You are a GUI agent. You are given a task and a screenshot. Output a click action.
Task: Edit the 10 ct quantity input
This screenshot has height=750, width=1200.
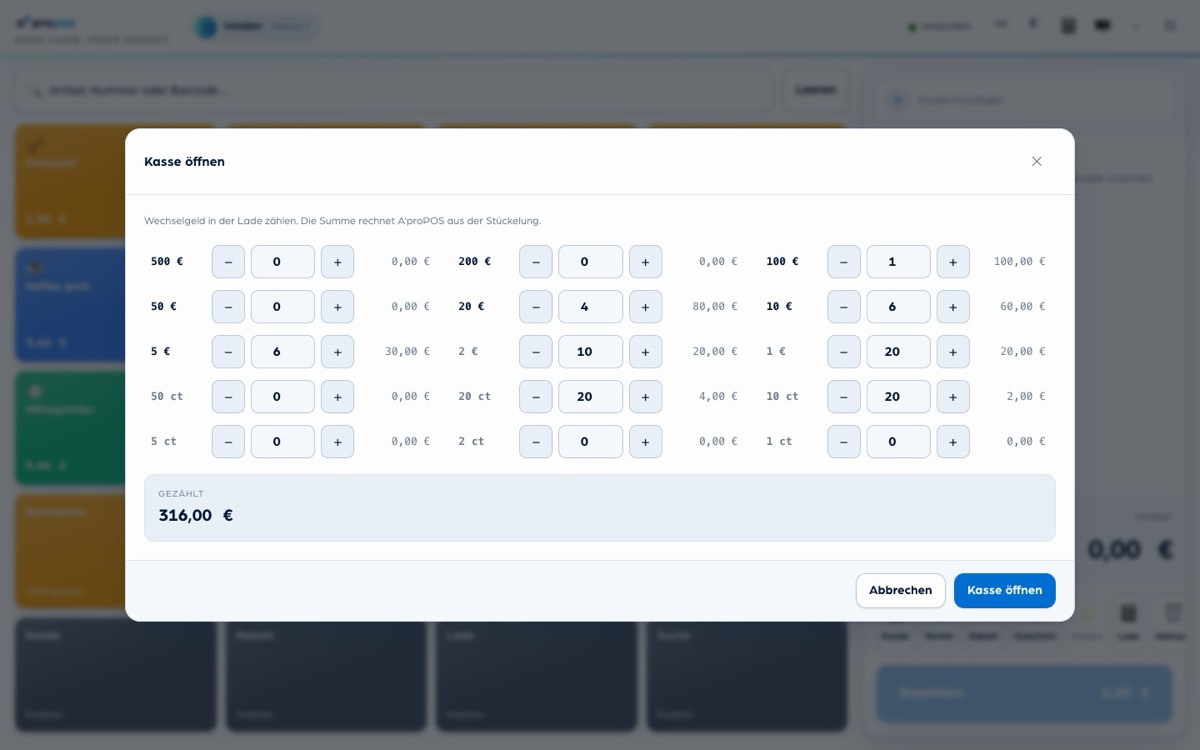899,397
